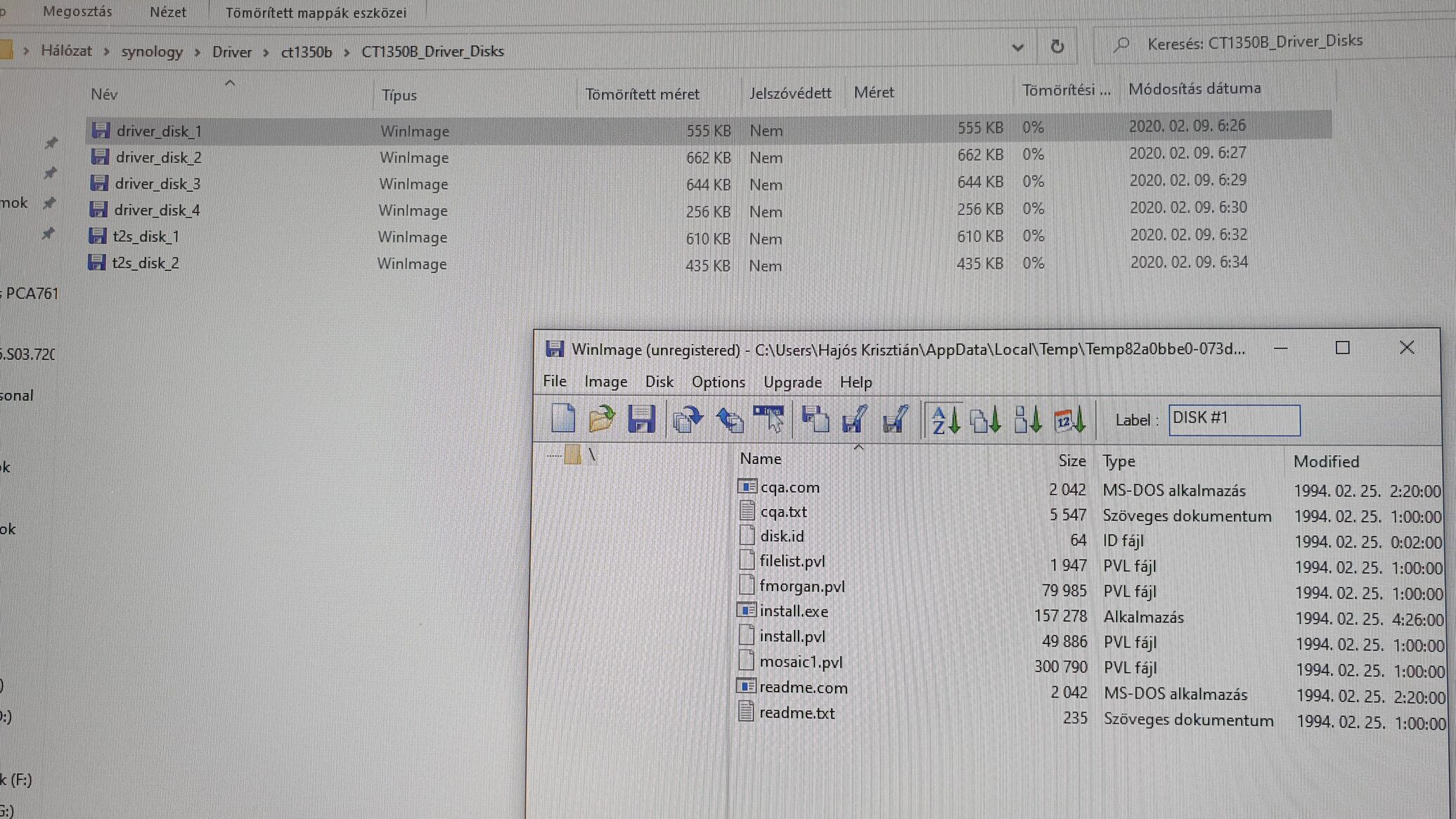Switch to the Nézet ribbon tab

coord(167,12)
